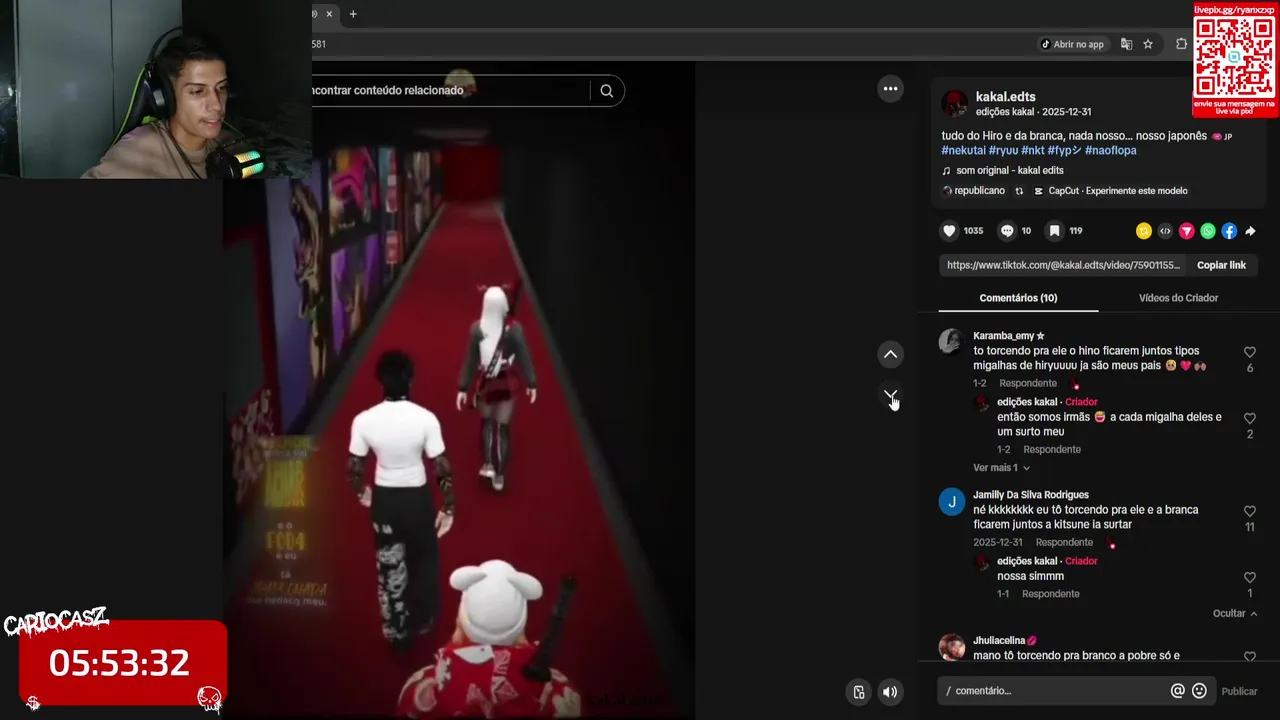Image resolution: width=1280 pixels, height=720 pixels.
Task: Open the kakal.edts username link
Action: 1005,97
